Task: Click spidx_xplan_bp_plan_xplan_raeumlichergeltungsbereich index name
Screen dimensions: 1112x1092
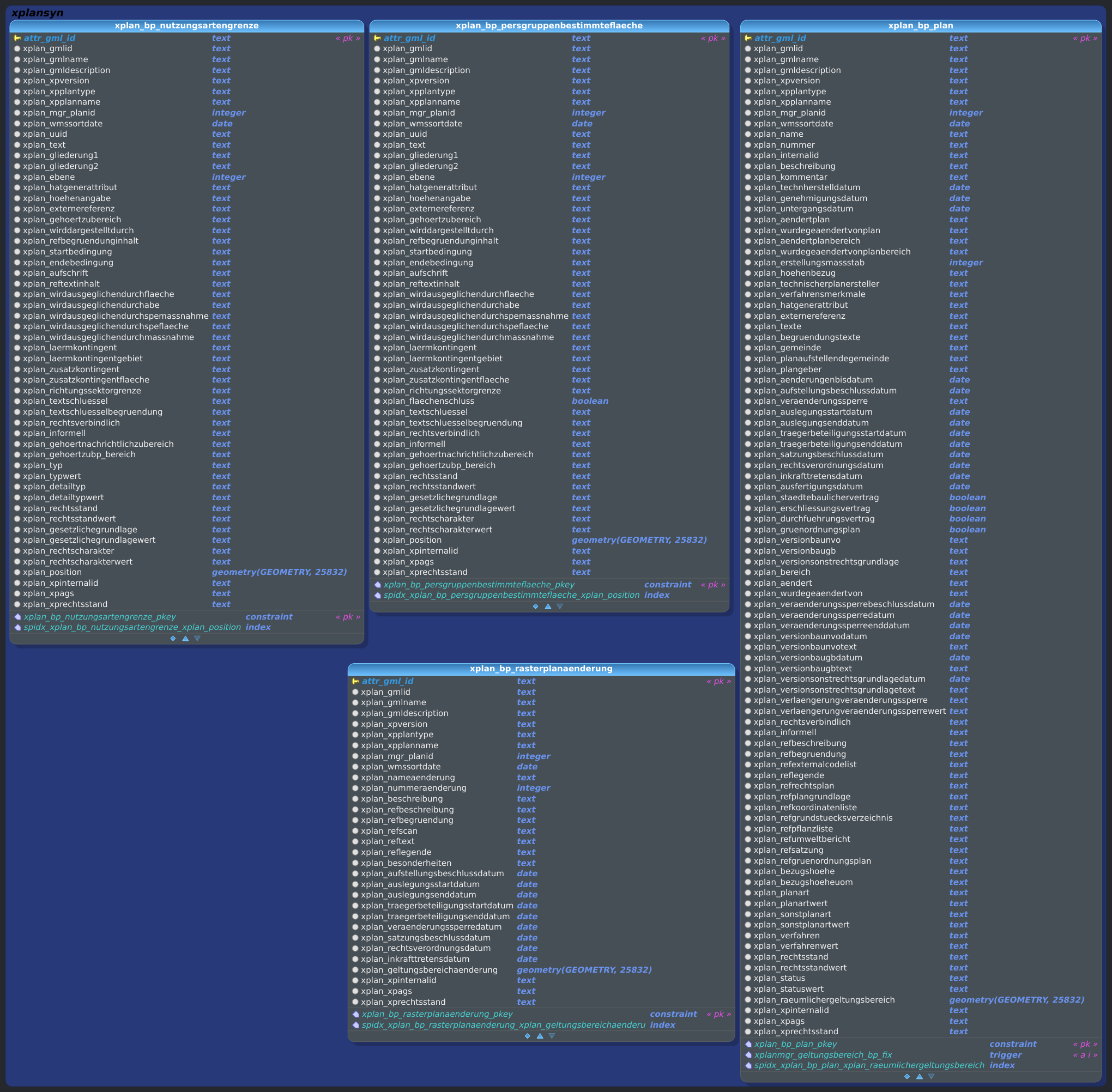Action: 869,1065
